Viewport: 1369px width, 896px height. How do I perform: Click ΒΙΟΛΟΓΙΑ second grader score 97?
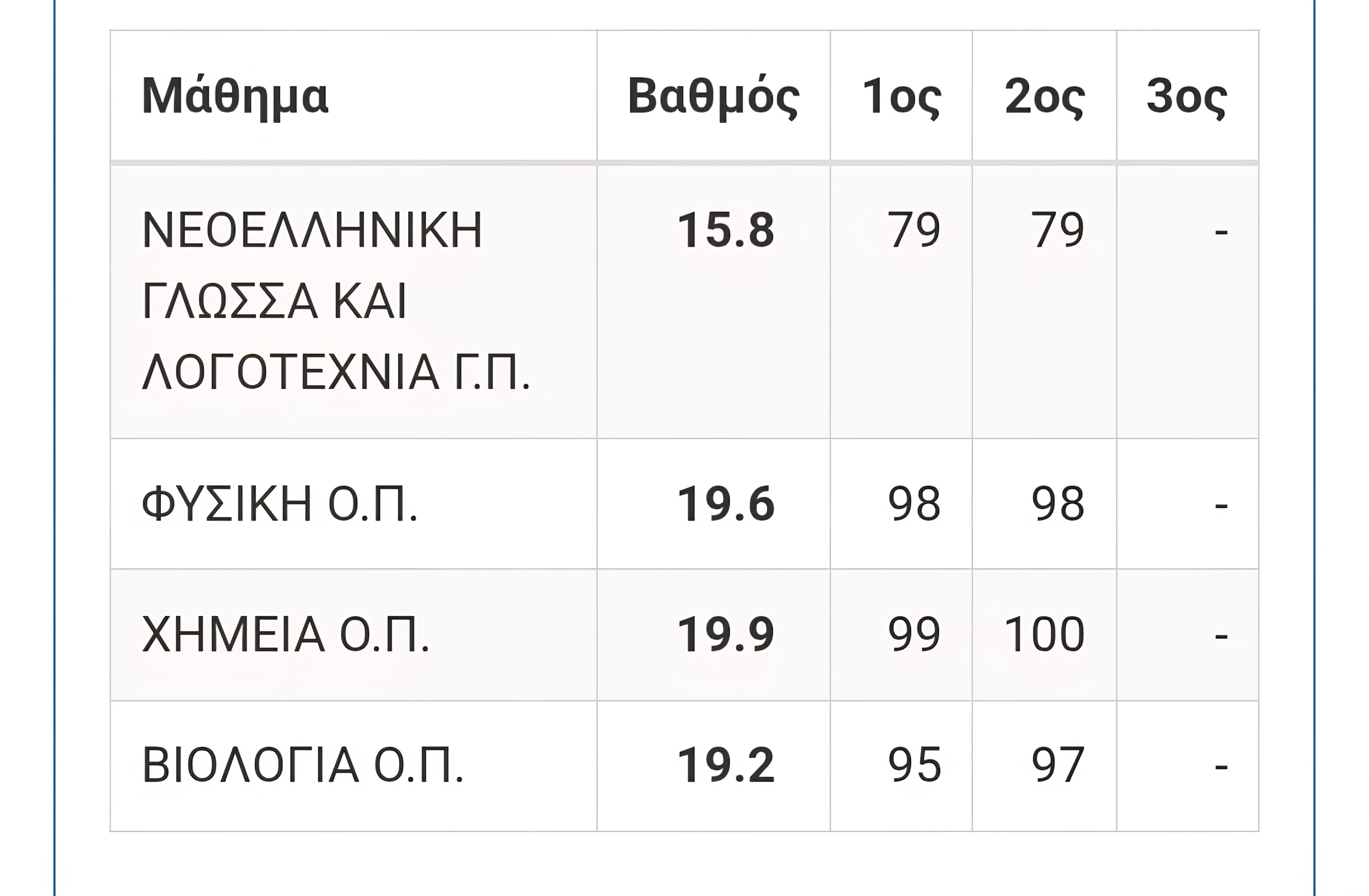pos(1057,765)
